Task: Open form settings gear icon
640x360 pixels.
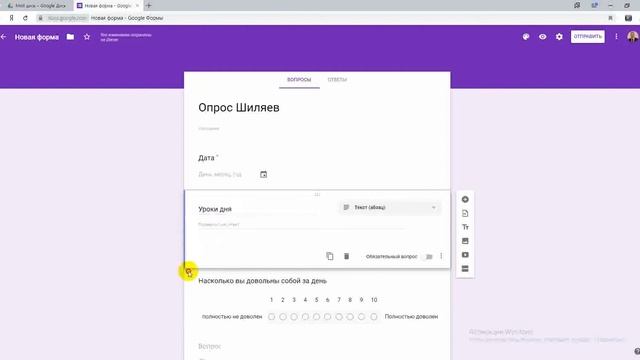Action: click(559, 37)
